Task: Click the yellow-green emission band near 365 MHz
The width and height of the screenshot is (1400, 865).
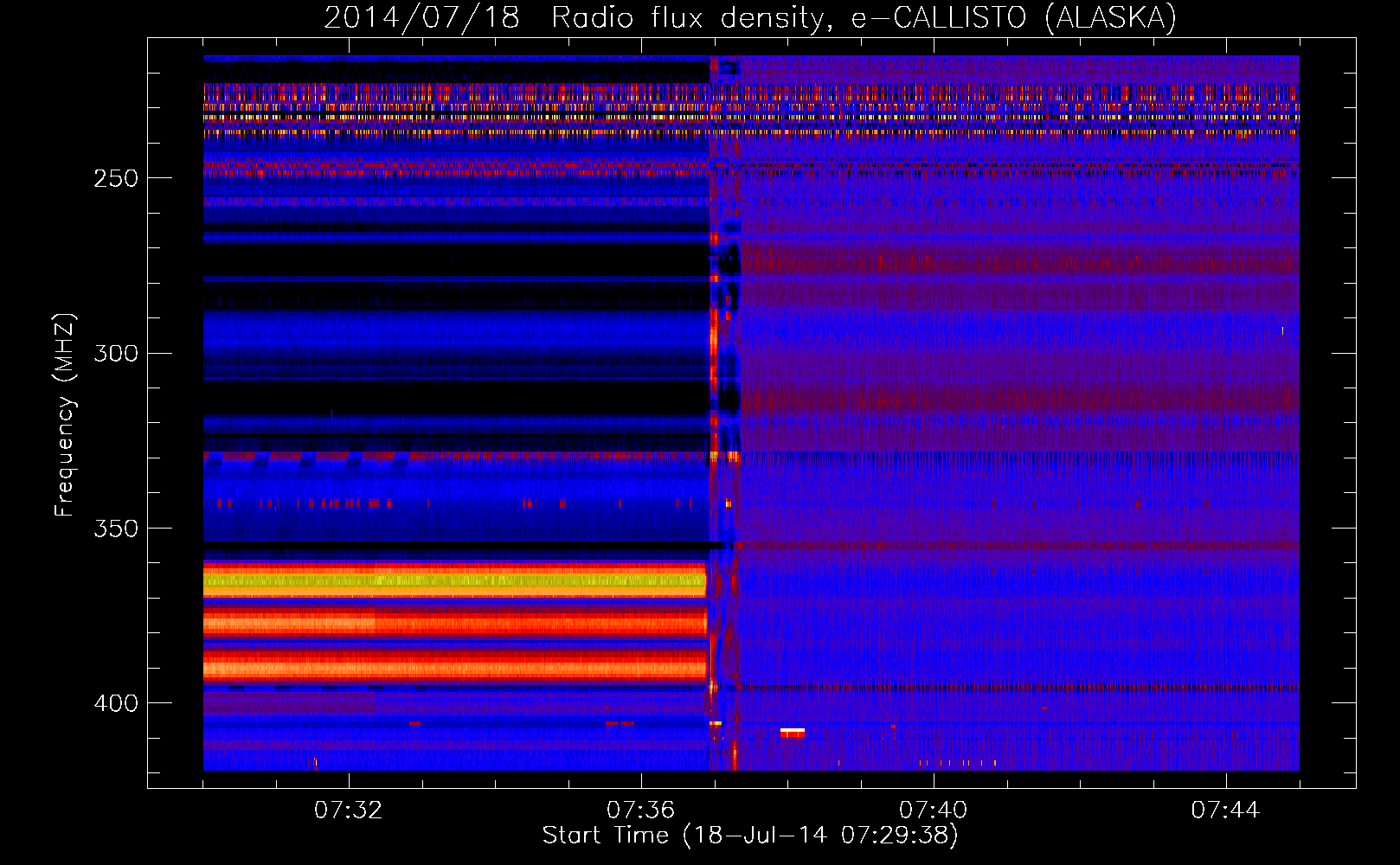Action: [454, 582]
